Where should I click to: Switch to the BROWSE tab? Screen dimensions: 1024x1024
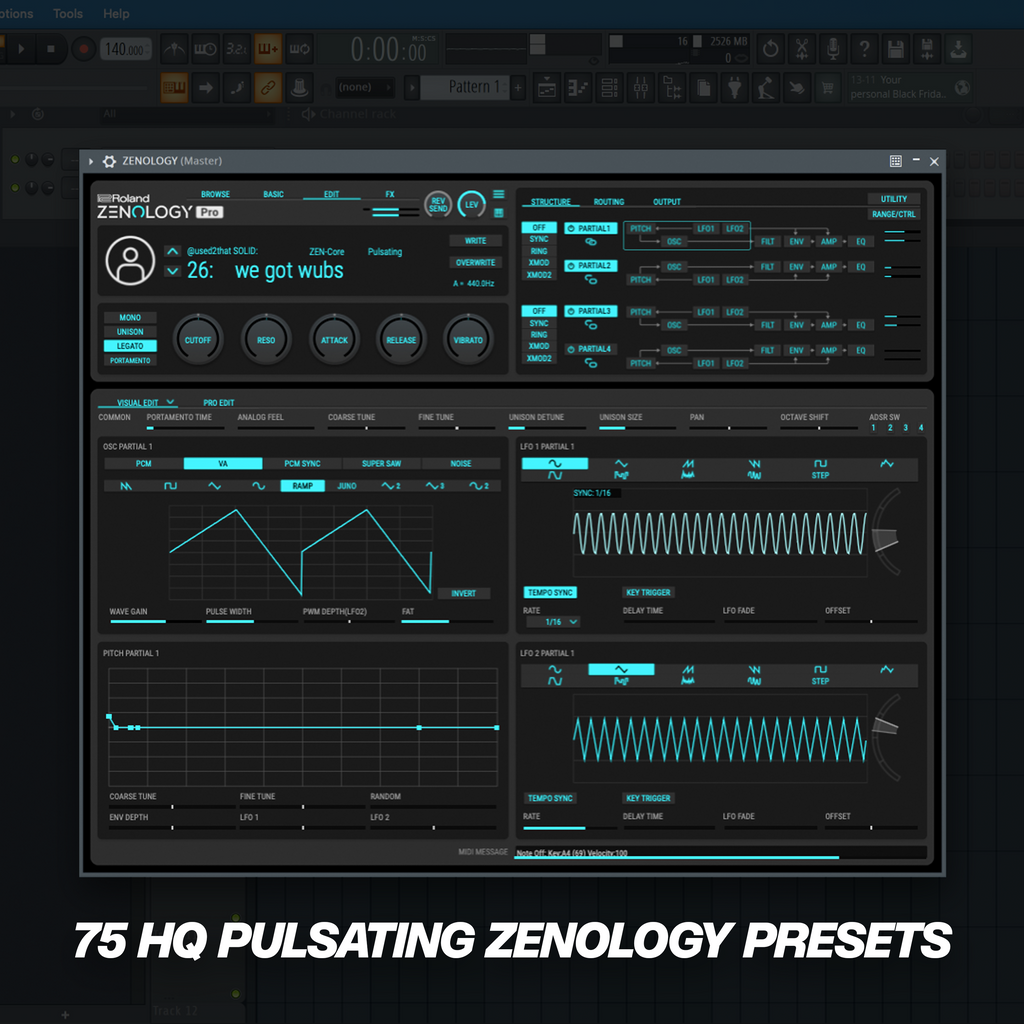[x=215, y=194]
